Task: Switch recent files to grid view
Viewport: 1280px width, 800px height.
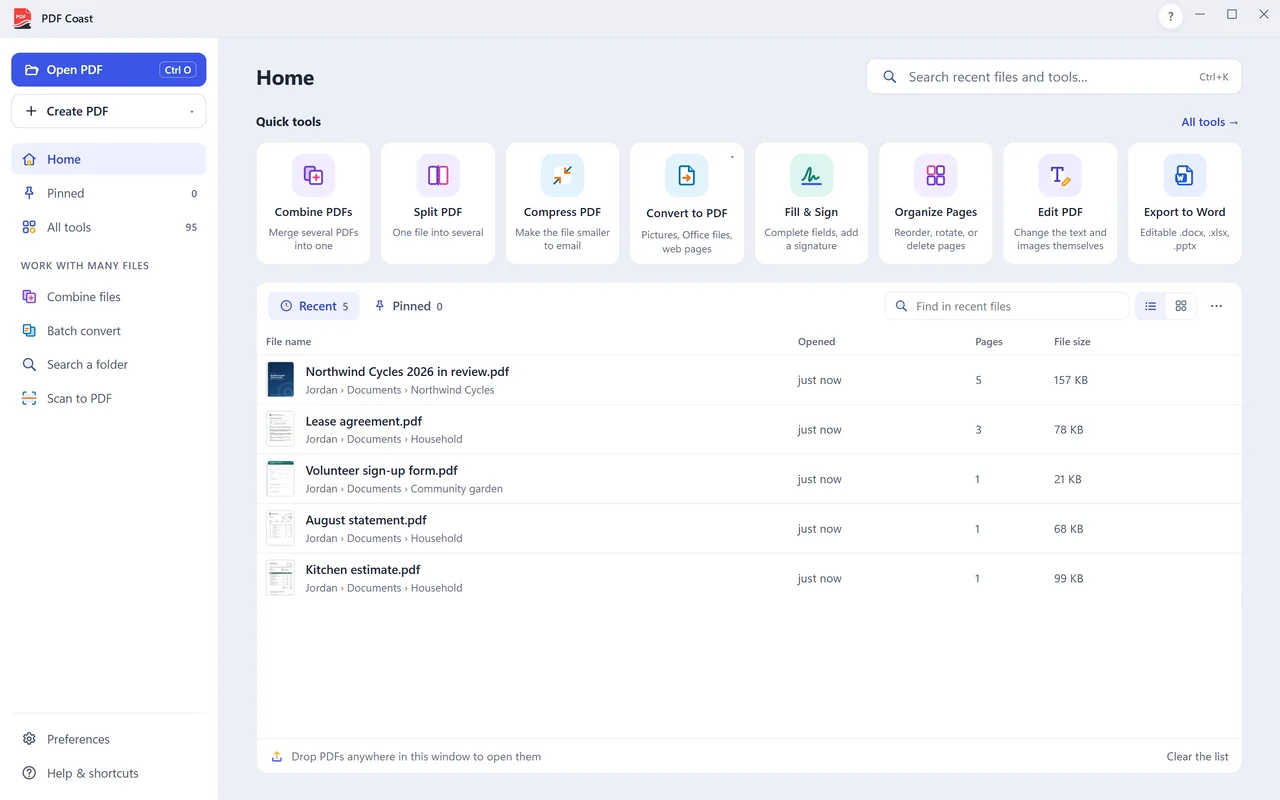Action: [x=1181, y=306]
